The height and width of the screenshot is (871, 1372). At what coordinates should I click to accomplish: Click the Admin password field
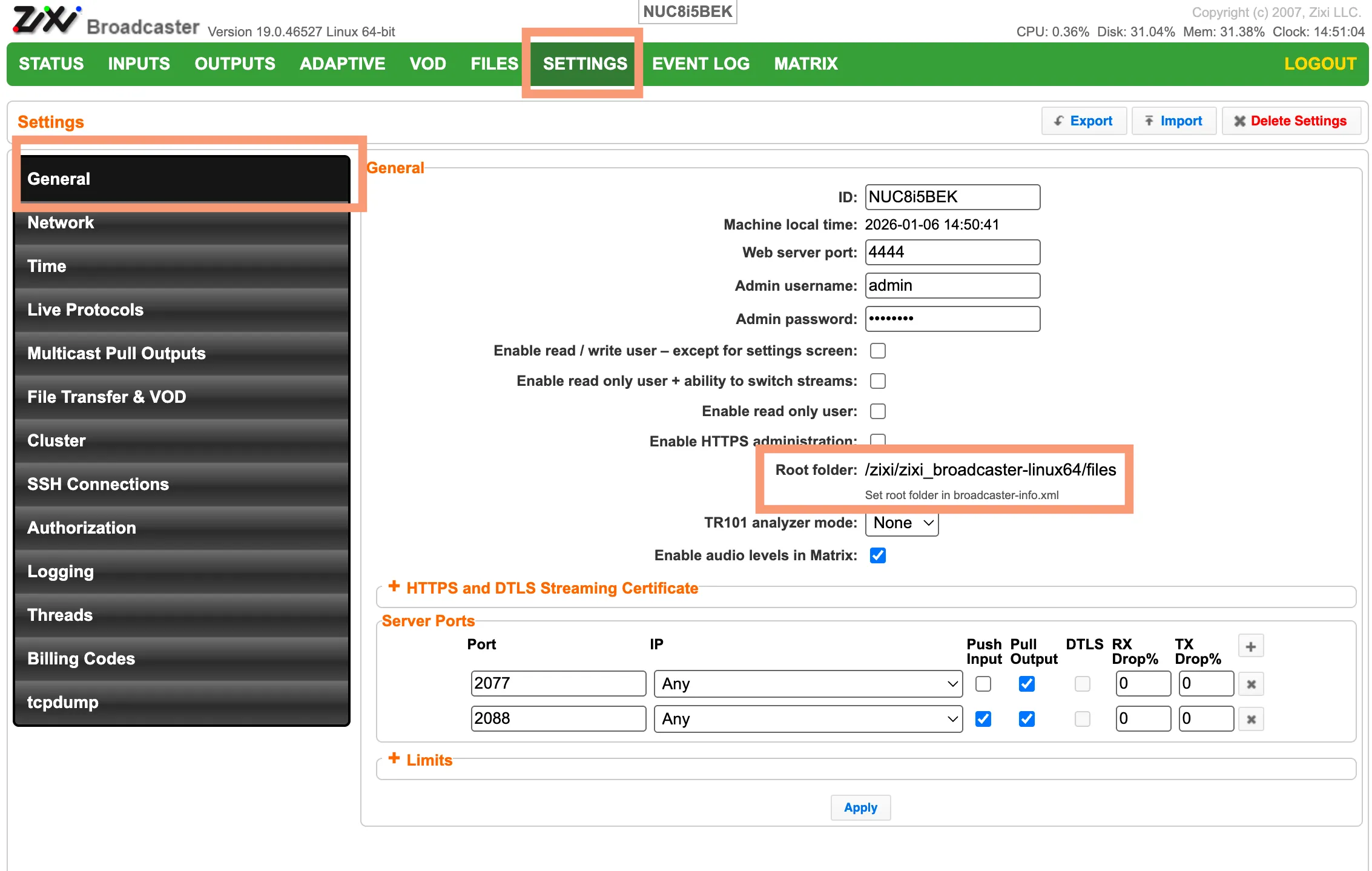click(x=952, y=319)
